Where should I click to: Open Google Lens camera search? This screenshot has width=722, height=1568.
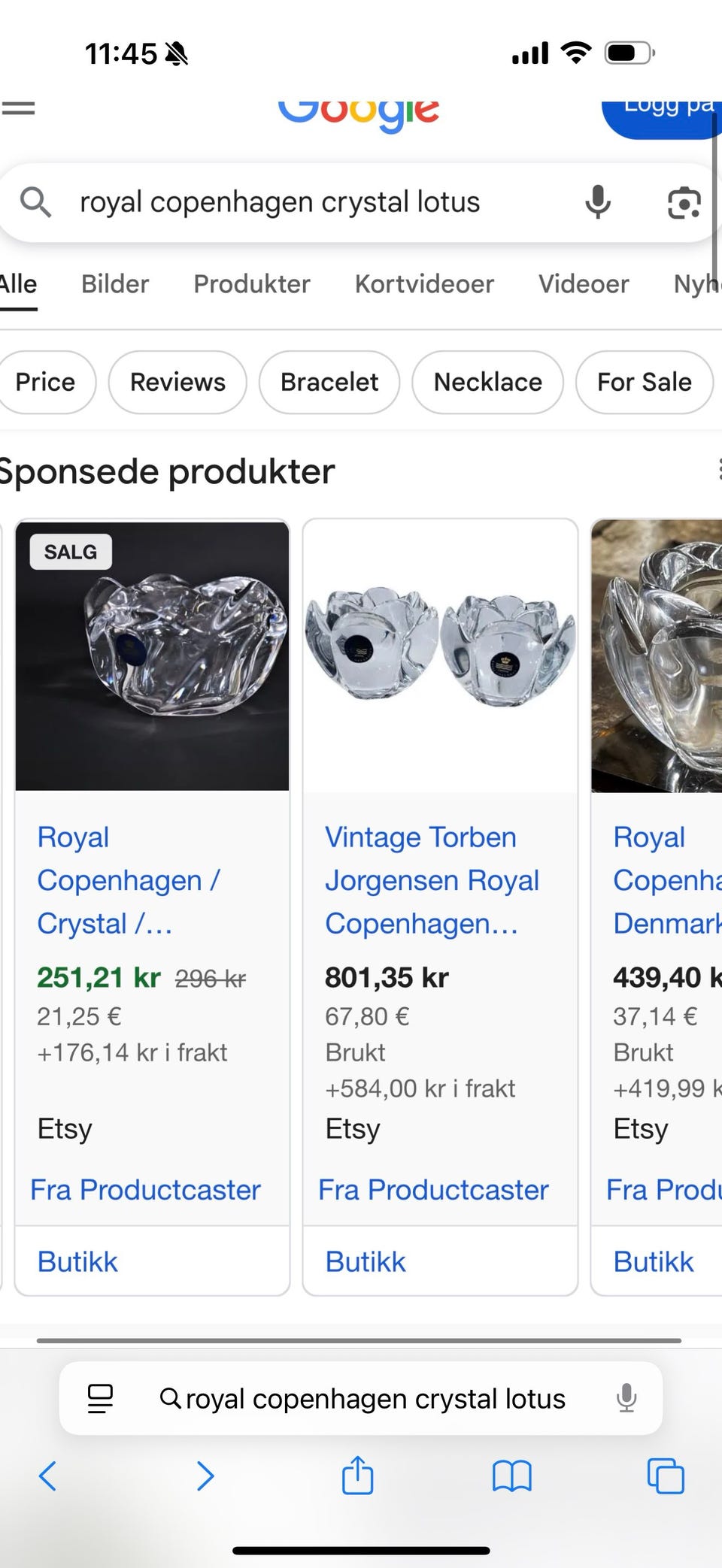click(x=684, y=203)
